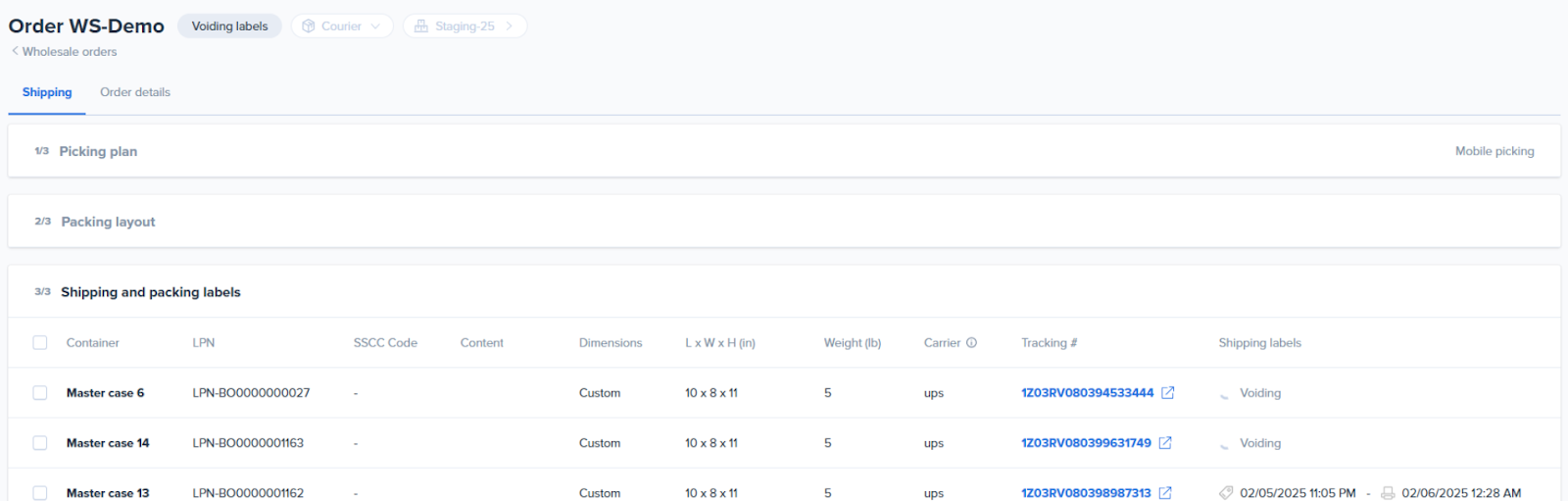
Task: Open tracking number 1Z03RV080394533444
Action: point(1087,393)
